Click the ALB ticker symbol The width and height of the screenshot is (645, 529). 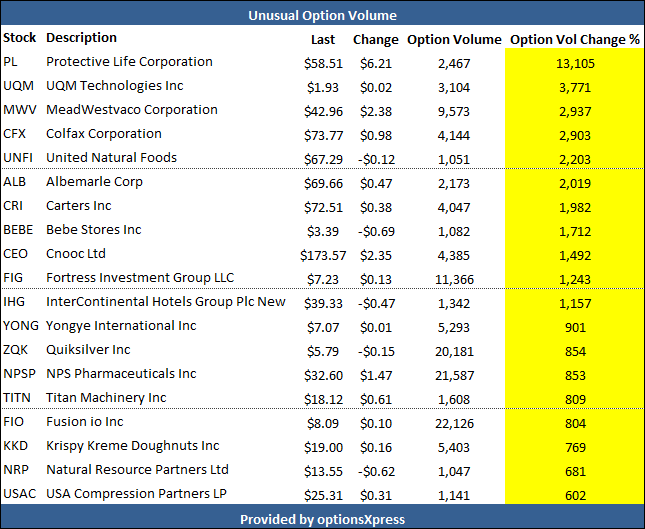(14, 182)
